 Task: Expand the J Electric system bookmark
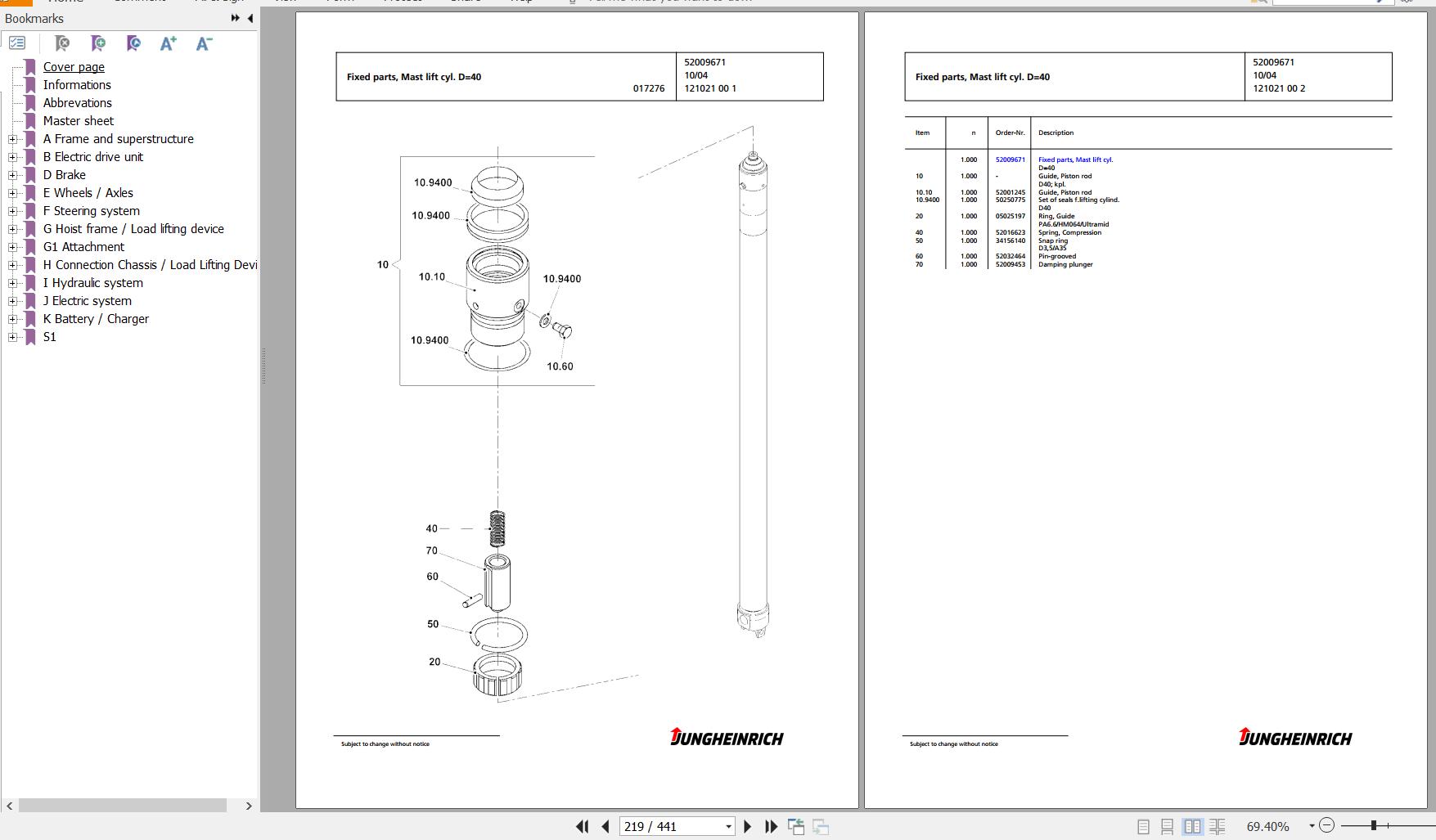point(12,301)
